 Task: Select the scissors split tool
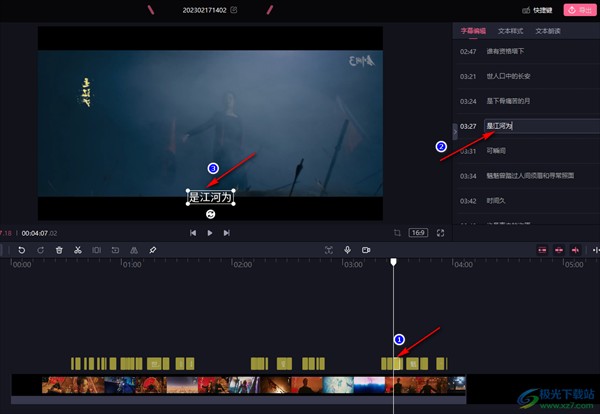coord(77,249)
